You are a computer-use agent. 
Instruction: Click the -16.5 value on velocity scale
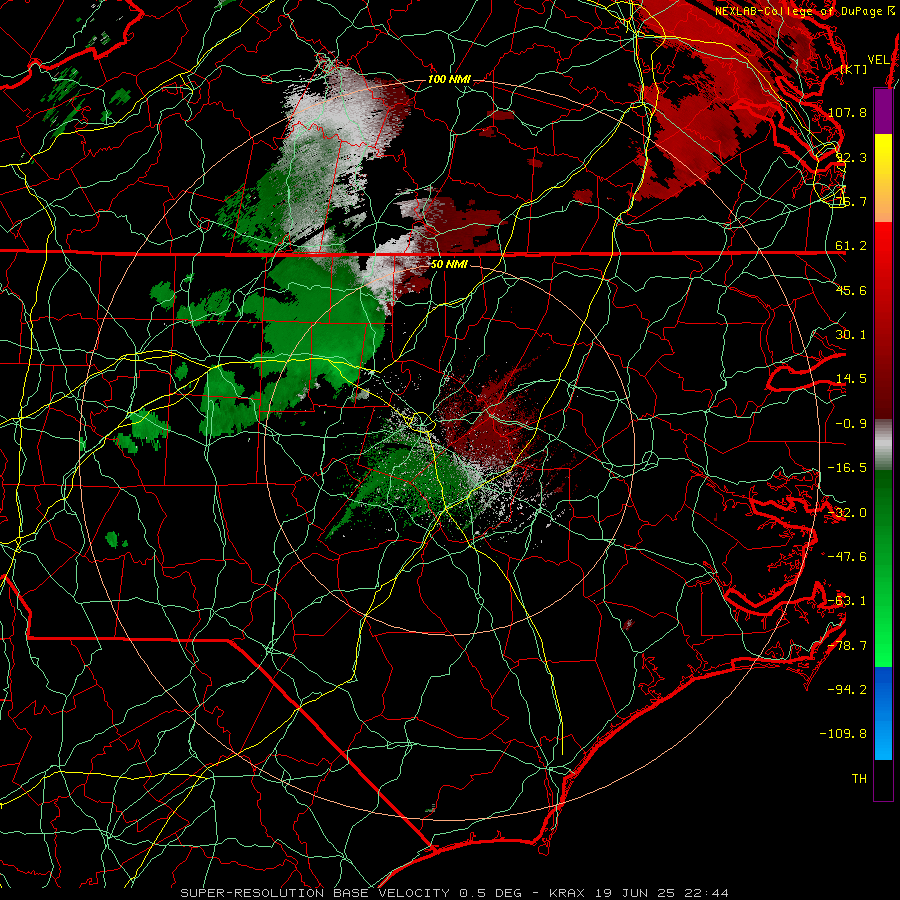point(847,468)
